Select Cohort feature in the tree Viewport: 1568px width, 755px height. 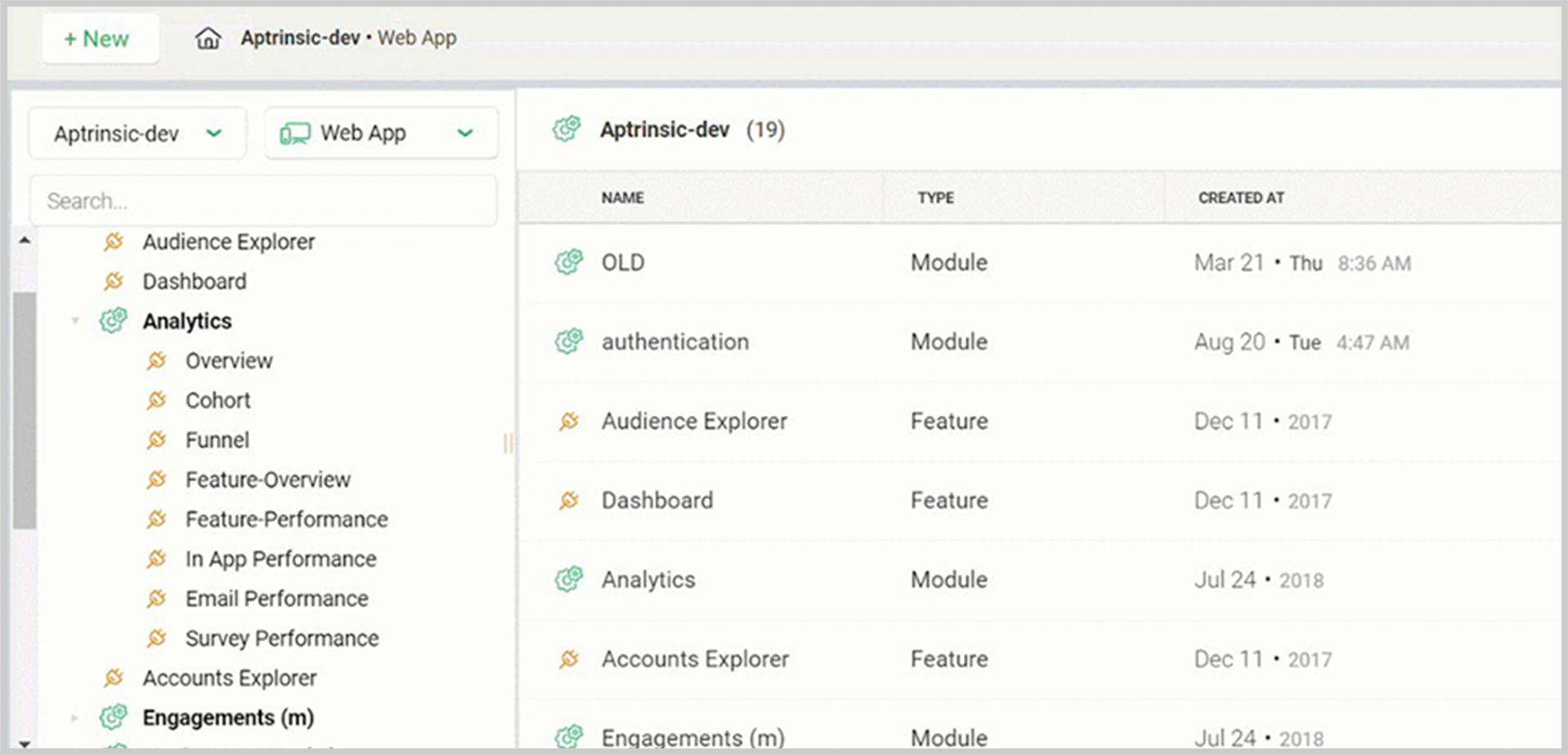217,400
